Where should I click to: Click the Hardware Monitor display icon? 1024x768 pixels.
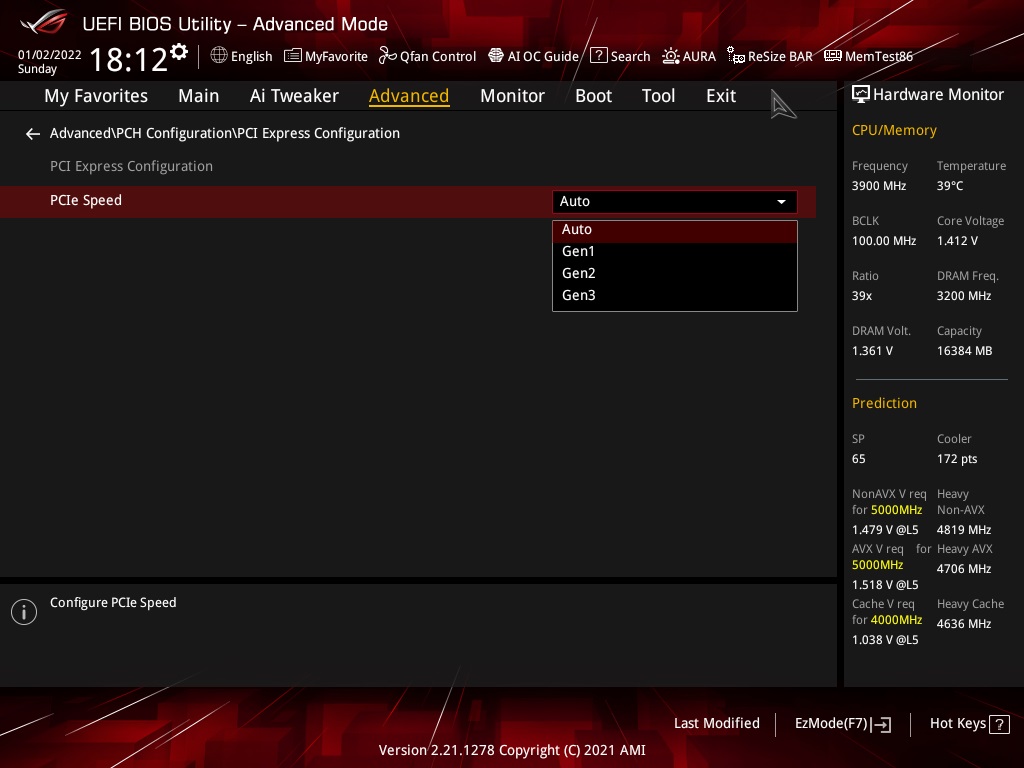[861, 95]
